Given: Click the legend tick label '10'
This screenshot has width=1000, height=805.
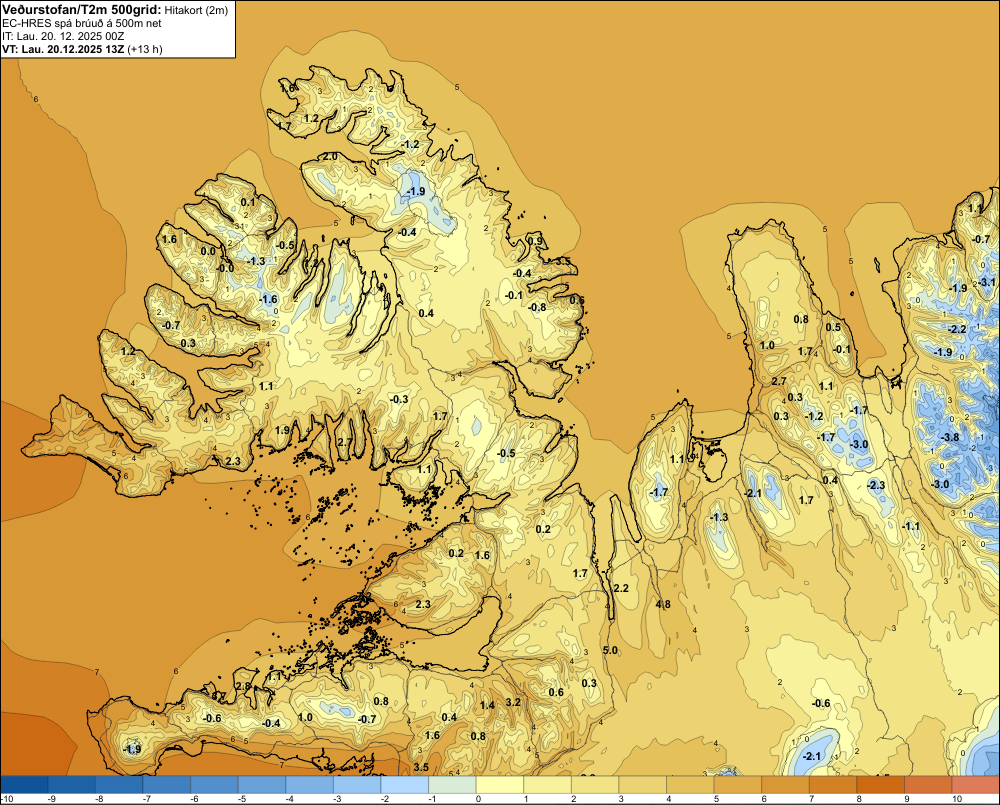Looking at the screenshot, I should click(x=957, y=799).
